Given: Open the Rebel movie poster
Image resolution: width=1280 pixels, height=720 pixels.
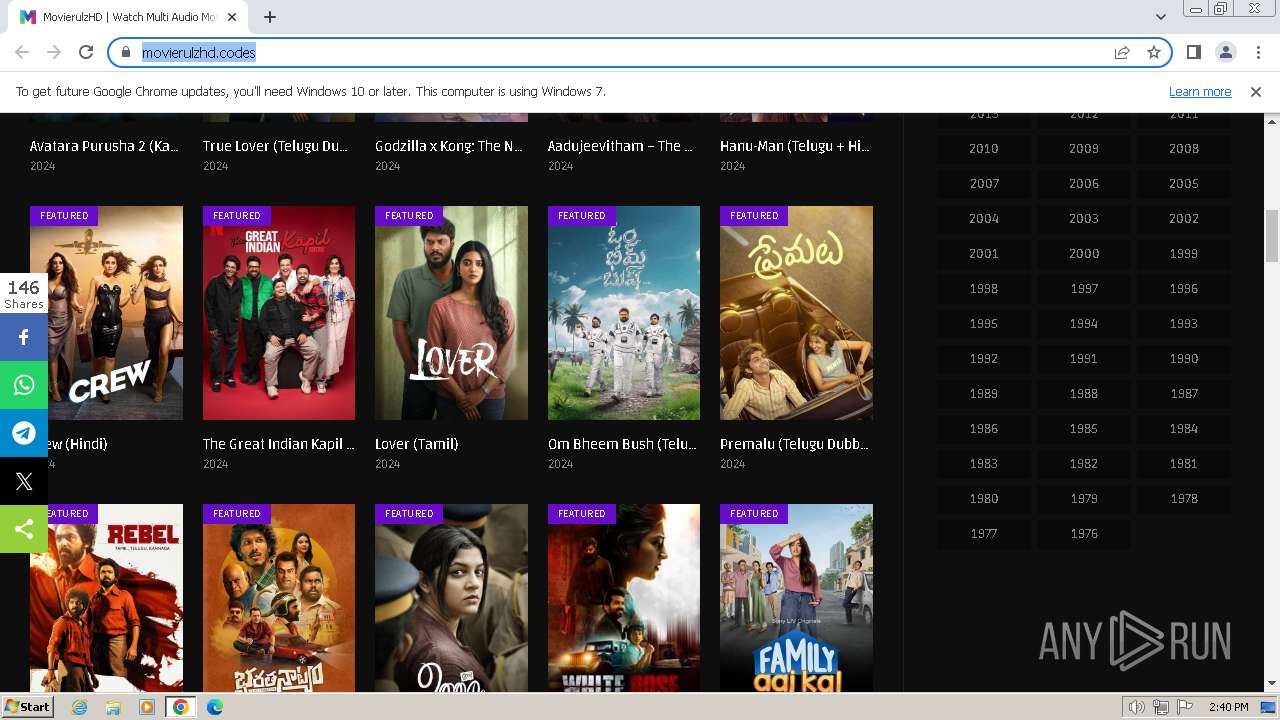Looking at the screenshot, I should coord(106,598).
